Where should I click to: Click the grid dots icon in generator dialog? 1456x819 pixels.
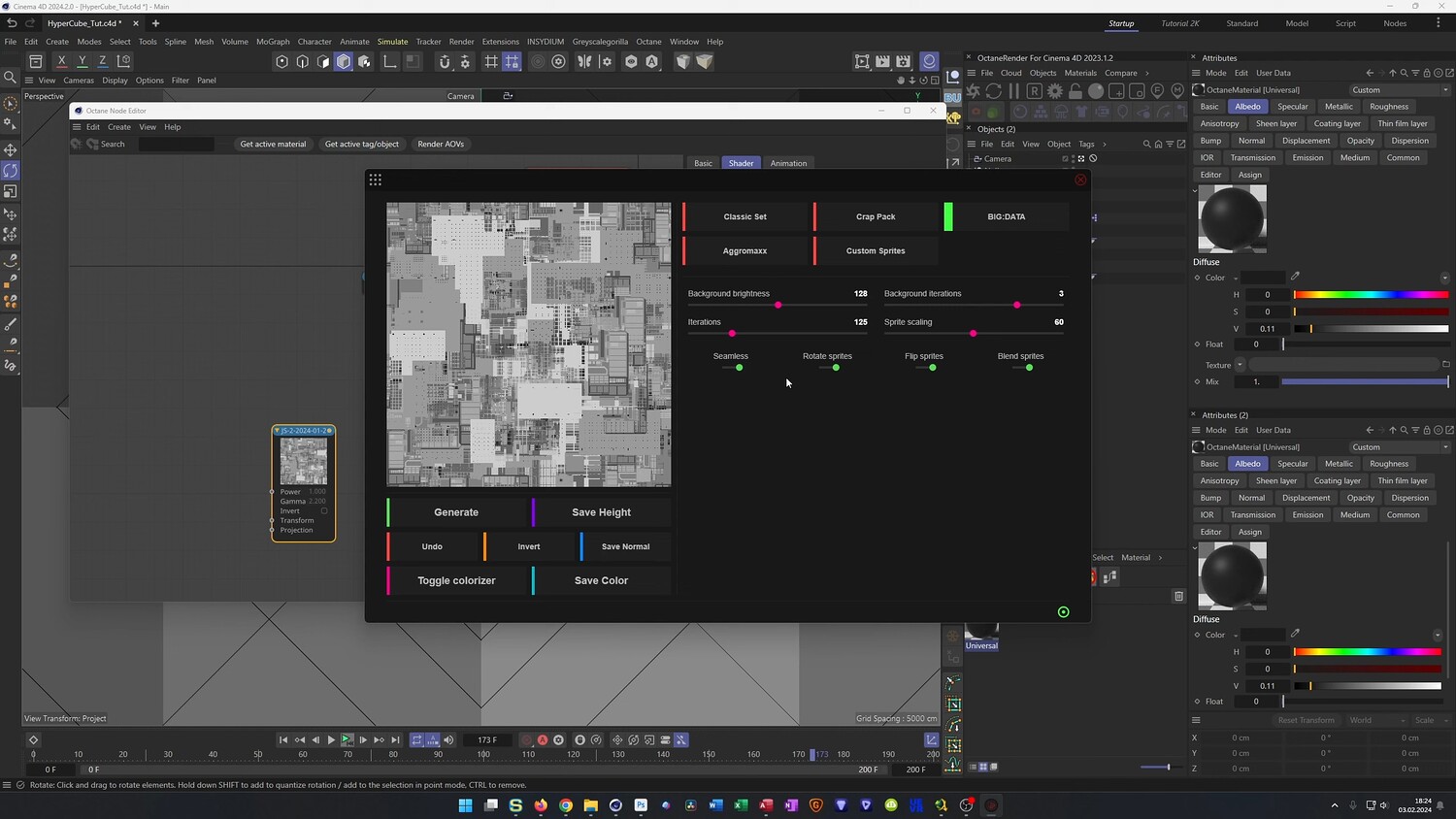point(376,180)
